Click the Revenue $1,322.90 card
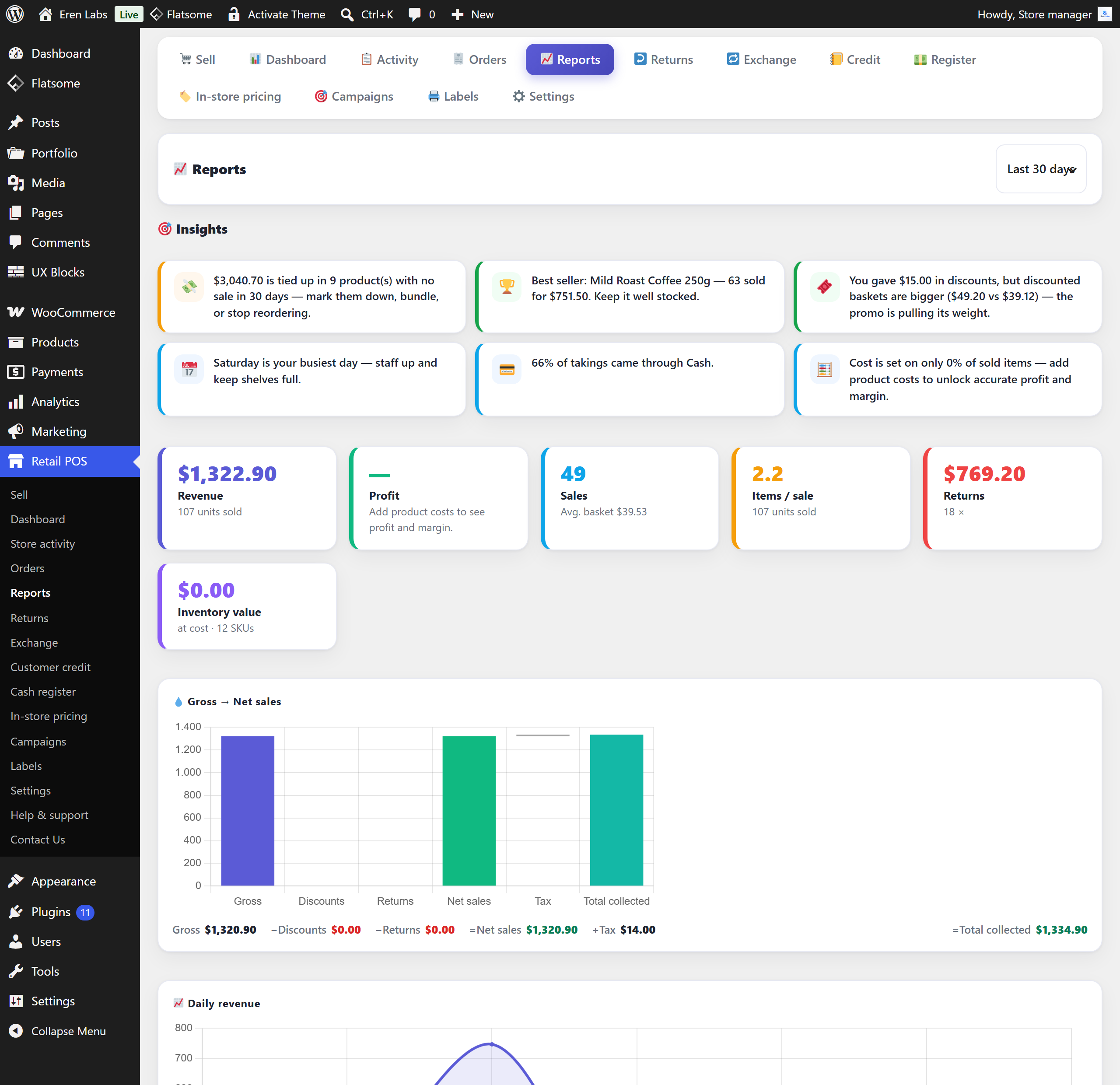 pyautogui.click(x=247, y=497)
